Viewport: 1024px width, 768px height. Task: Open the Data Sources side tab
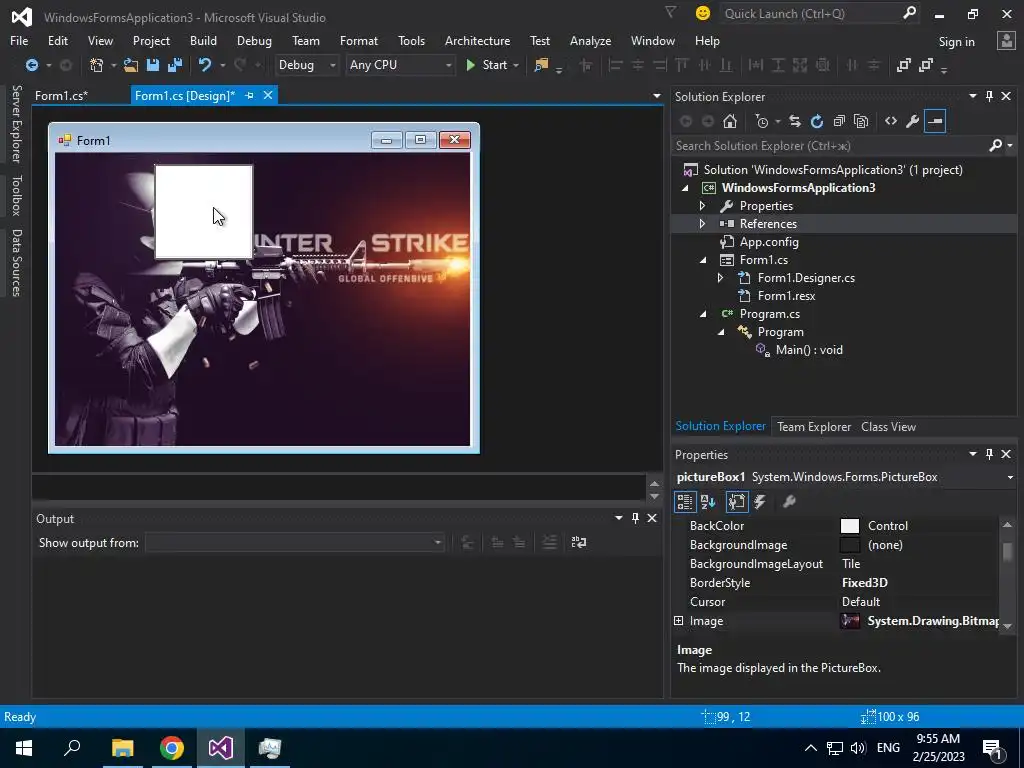(x=16, y=263)
